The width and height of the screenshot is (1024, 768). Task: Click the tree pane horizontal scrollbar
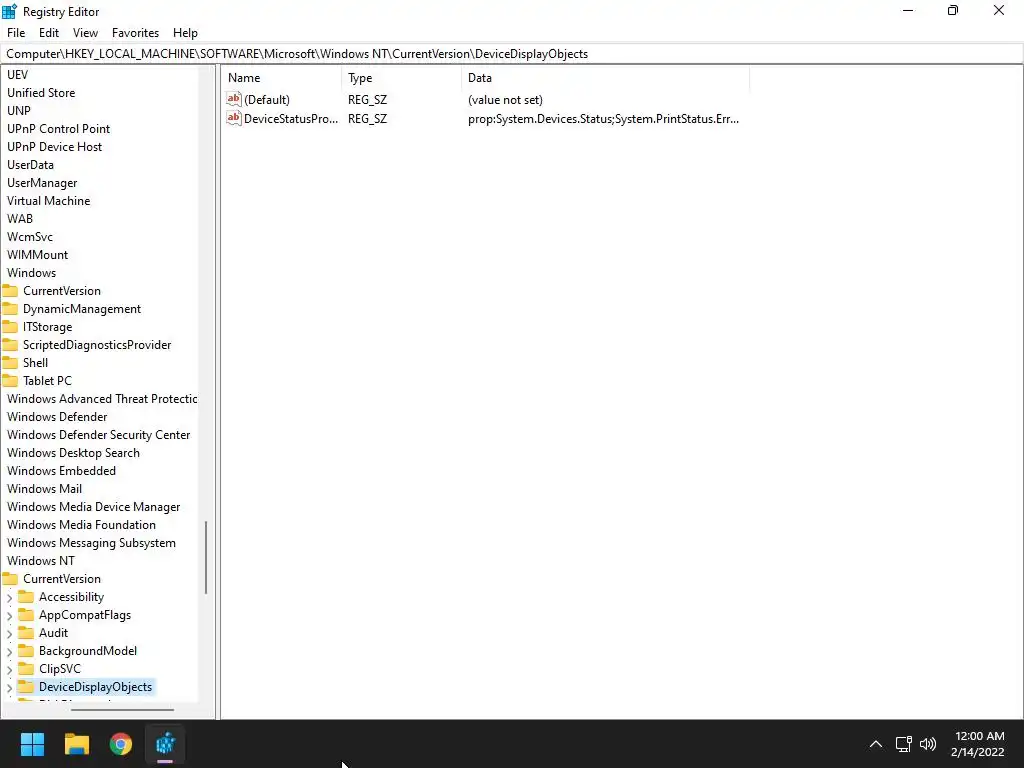pyautogui.click(x=122, y=709)
